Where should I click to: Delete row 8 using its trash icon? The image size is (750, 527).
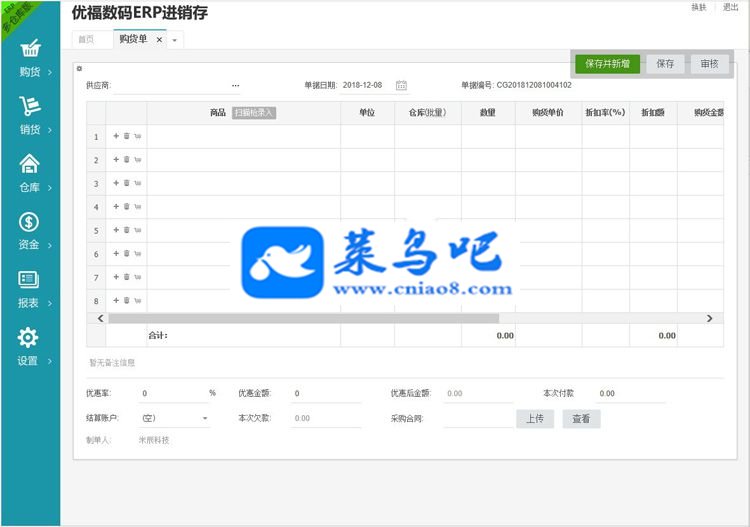127,300
